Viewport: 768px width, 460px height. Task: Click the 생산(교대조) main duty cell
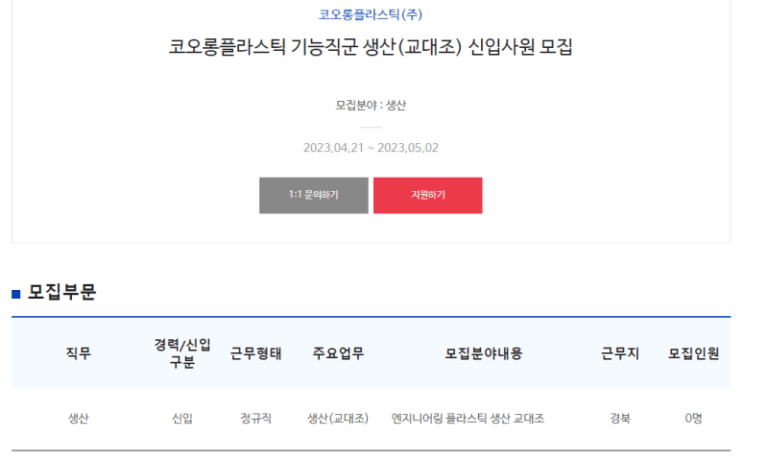tap(338, 419)
